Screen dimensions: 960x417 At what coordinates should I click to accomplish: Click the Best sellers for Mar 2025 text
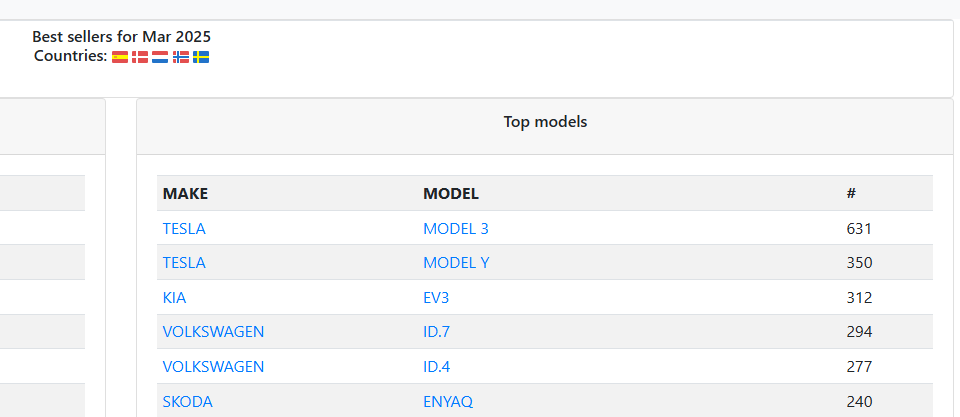pos(121,37)
